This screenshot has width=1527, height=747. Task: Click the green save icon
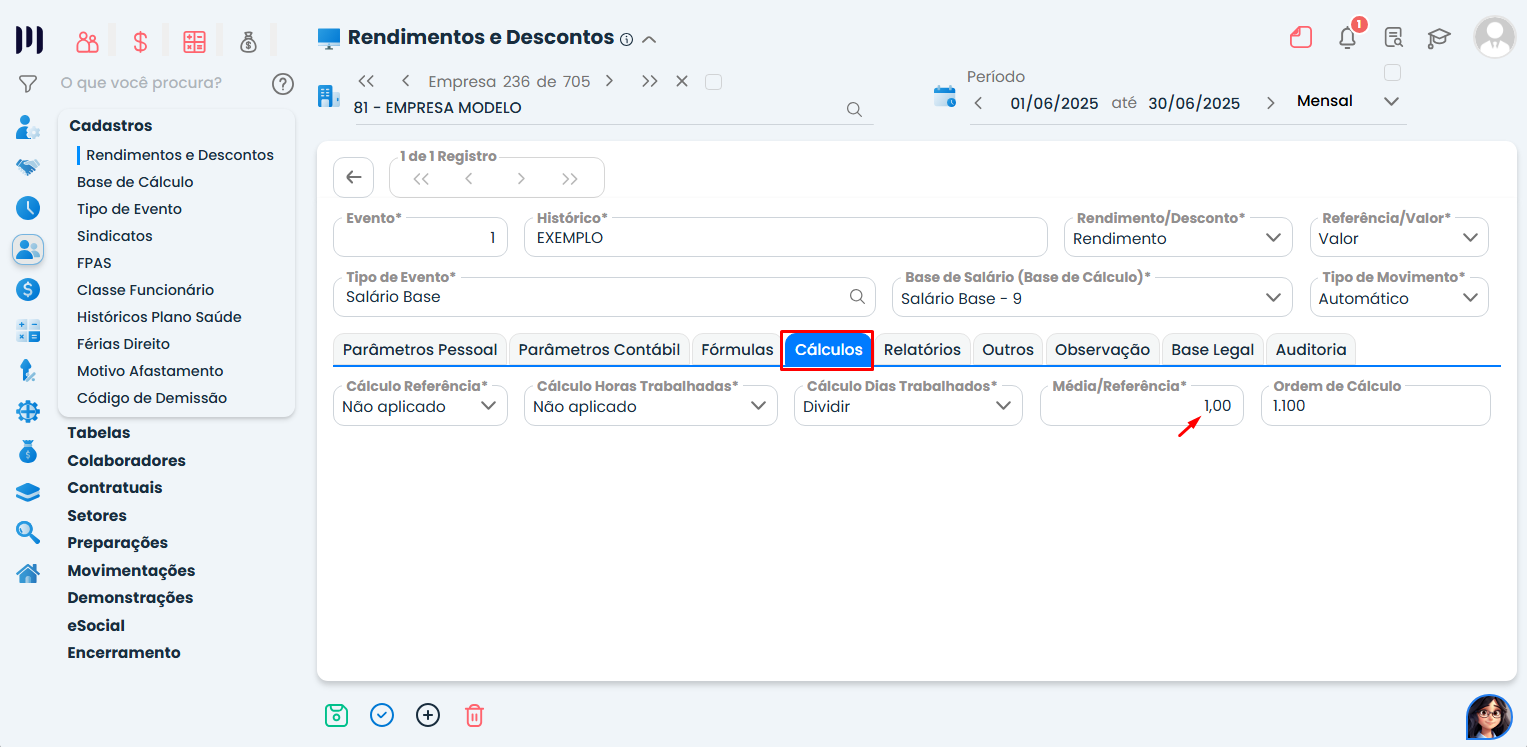tap(336, 715)
